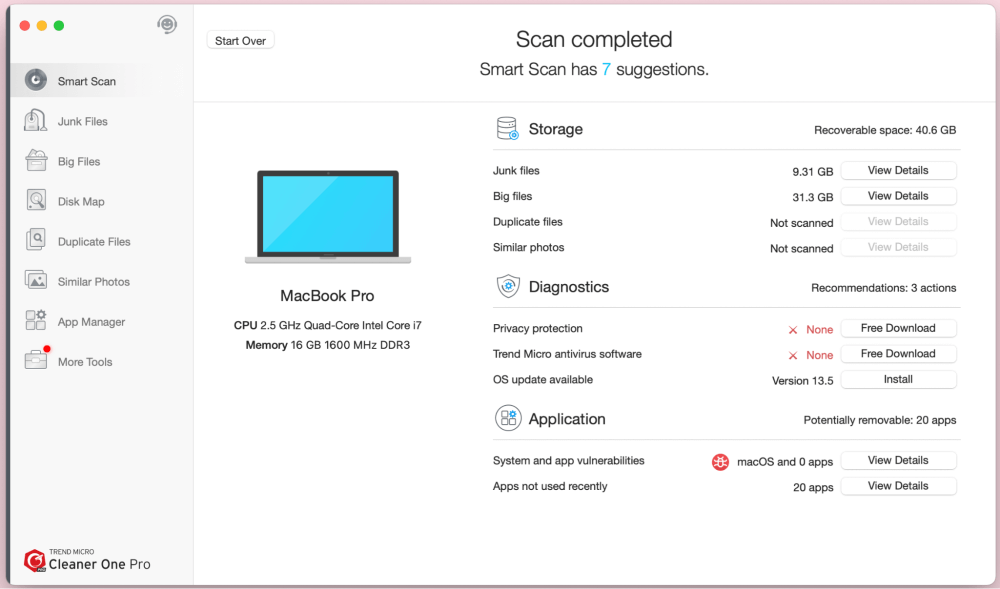Install the OS update Version 13.5
1000x589 pixels.
[898, 379]
